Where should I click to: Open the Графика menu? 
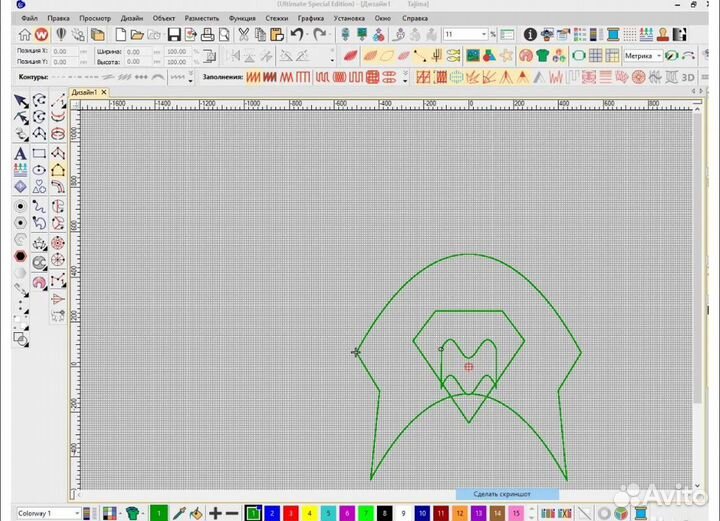[x=310, y=18]
